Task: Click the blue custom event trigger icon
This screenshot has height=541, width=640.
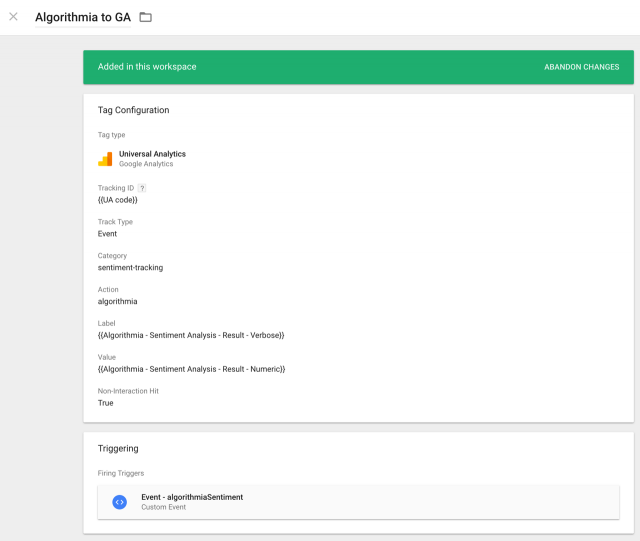Action: [120, 502]
